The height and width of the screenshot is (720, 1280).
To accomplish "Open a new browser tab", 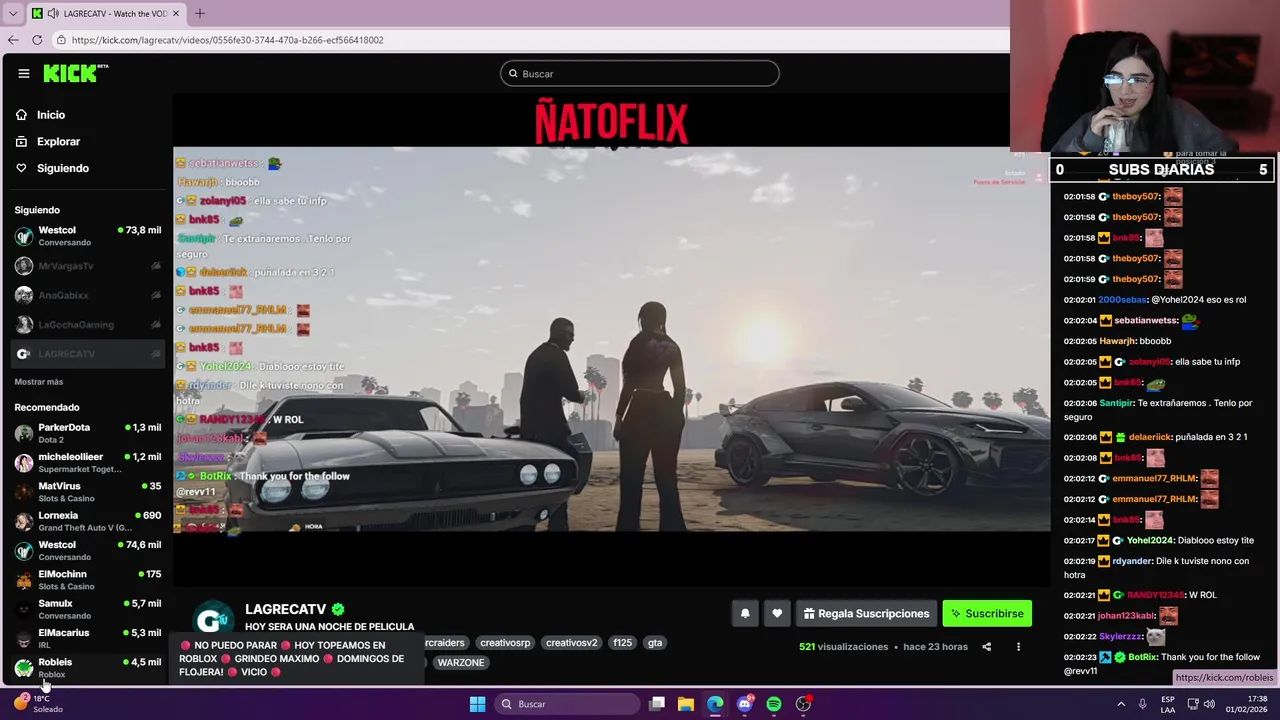I will [199, 13].
